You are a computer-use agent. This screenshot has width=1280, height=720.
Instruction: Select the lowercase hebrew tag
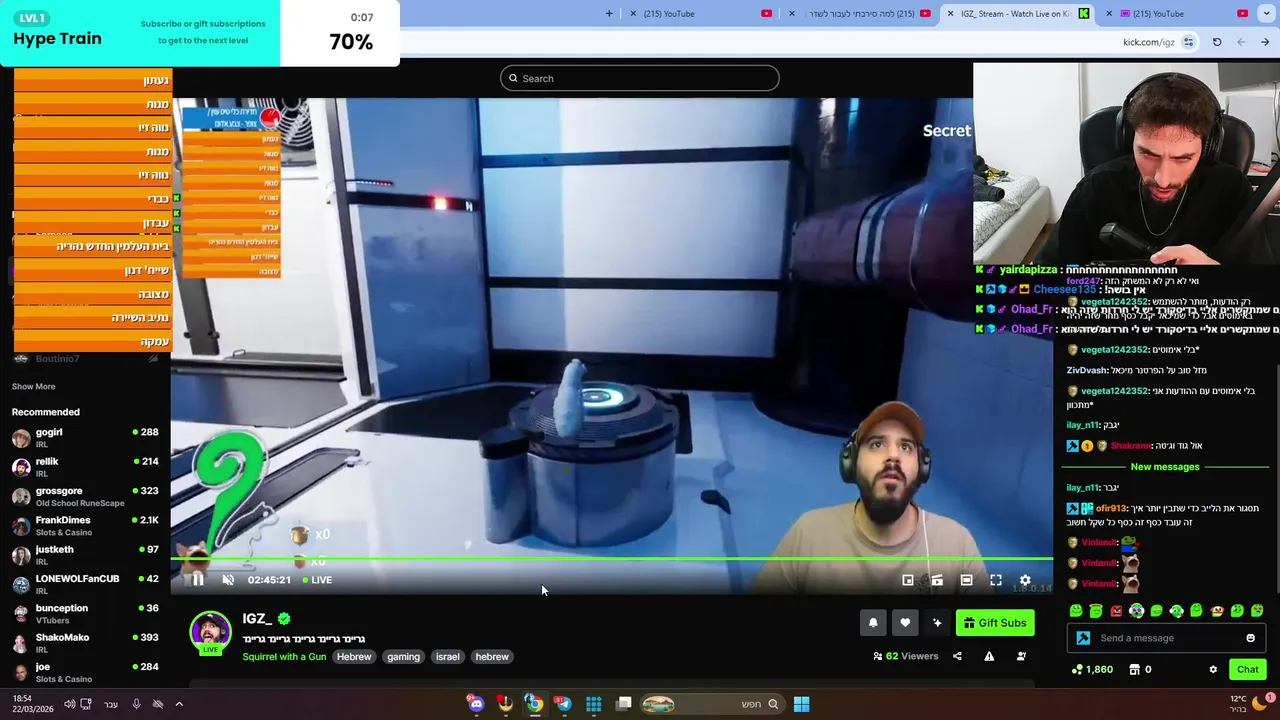click(492, 657)
